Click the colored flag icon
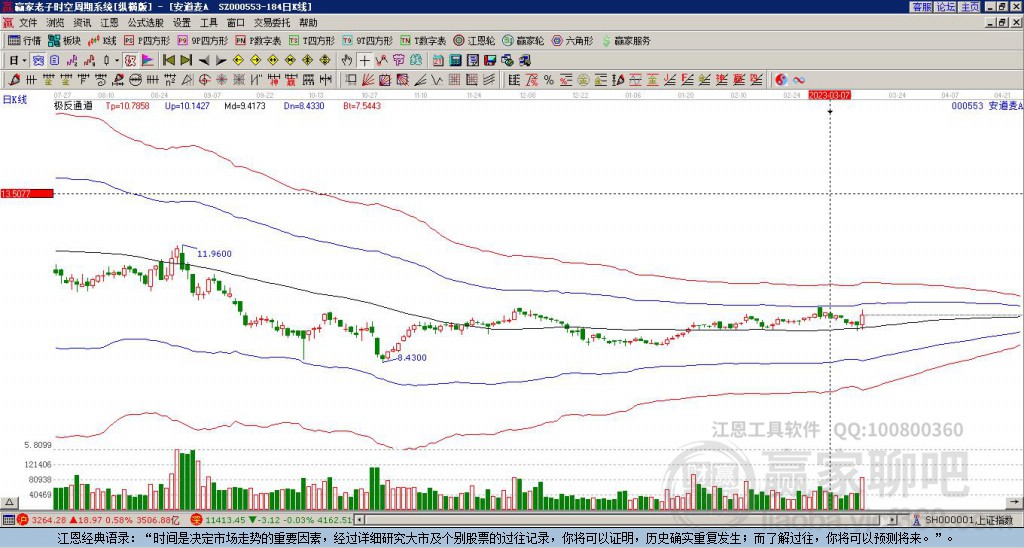The width and height of the screenshot is (1024, 548). [148, 60]
